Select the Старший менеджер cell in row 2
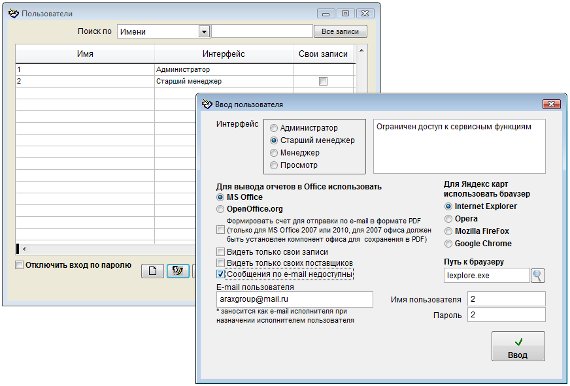The image size is (570, 386). point(224,81)
